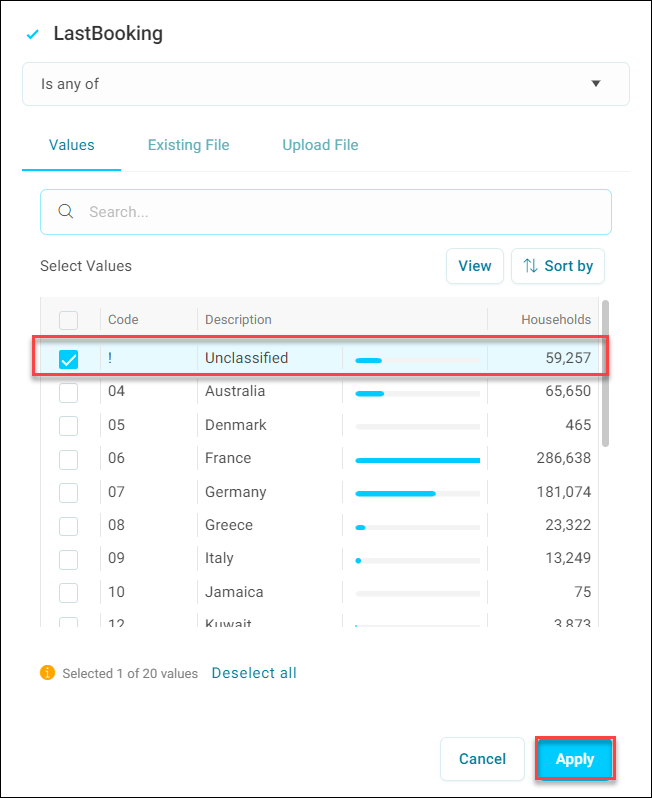This screenshot has height=798, width=652.
Task: Click the households value 59,257
Action: [568, 358]
